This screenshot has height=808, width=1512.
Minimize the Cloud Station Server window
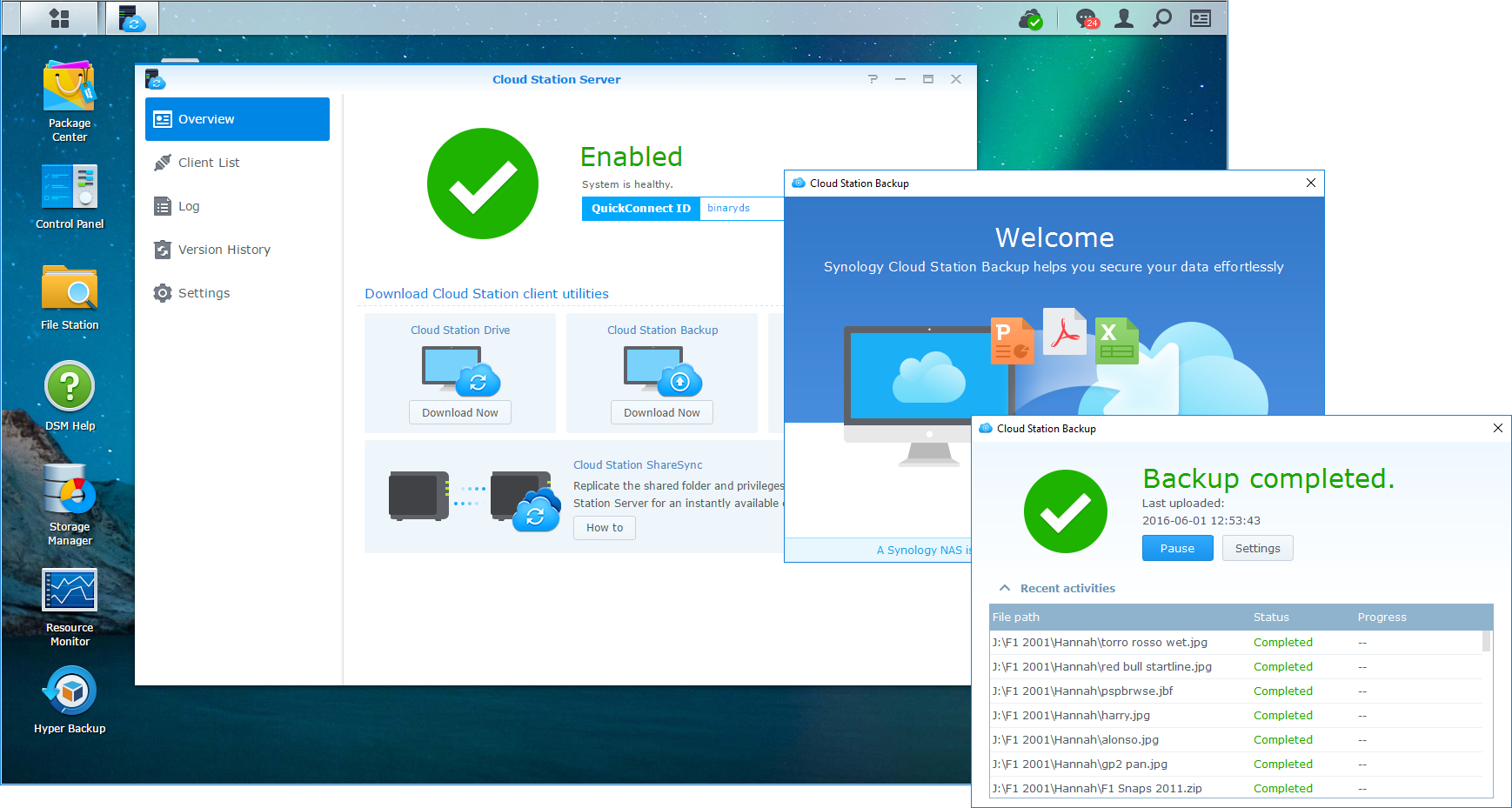coord(900,79)
